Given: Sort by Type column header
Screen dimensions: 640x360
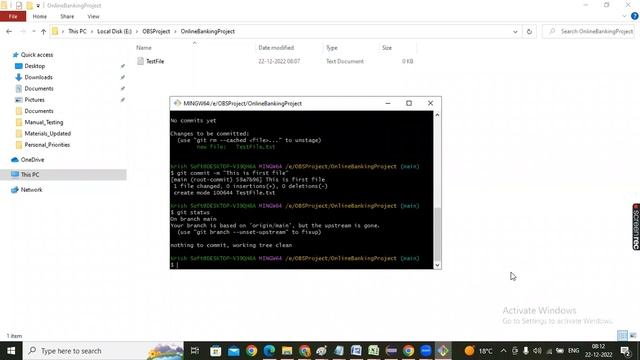Looking at the screenshot, I should pyautogui.click(x=332, y=48).
